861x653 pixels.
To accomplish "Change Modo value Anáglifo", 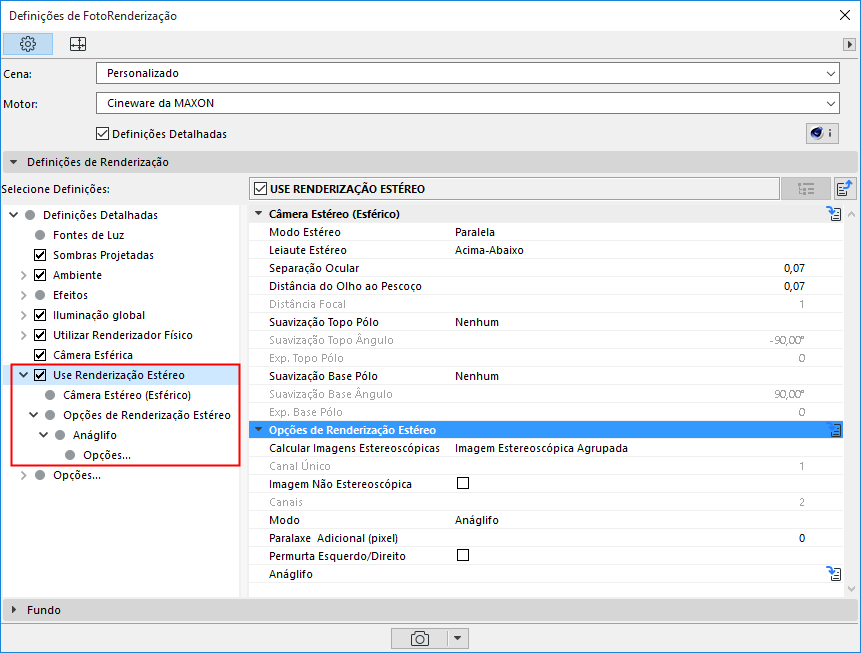I will 477,520.
